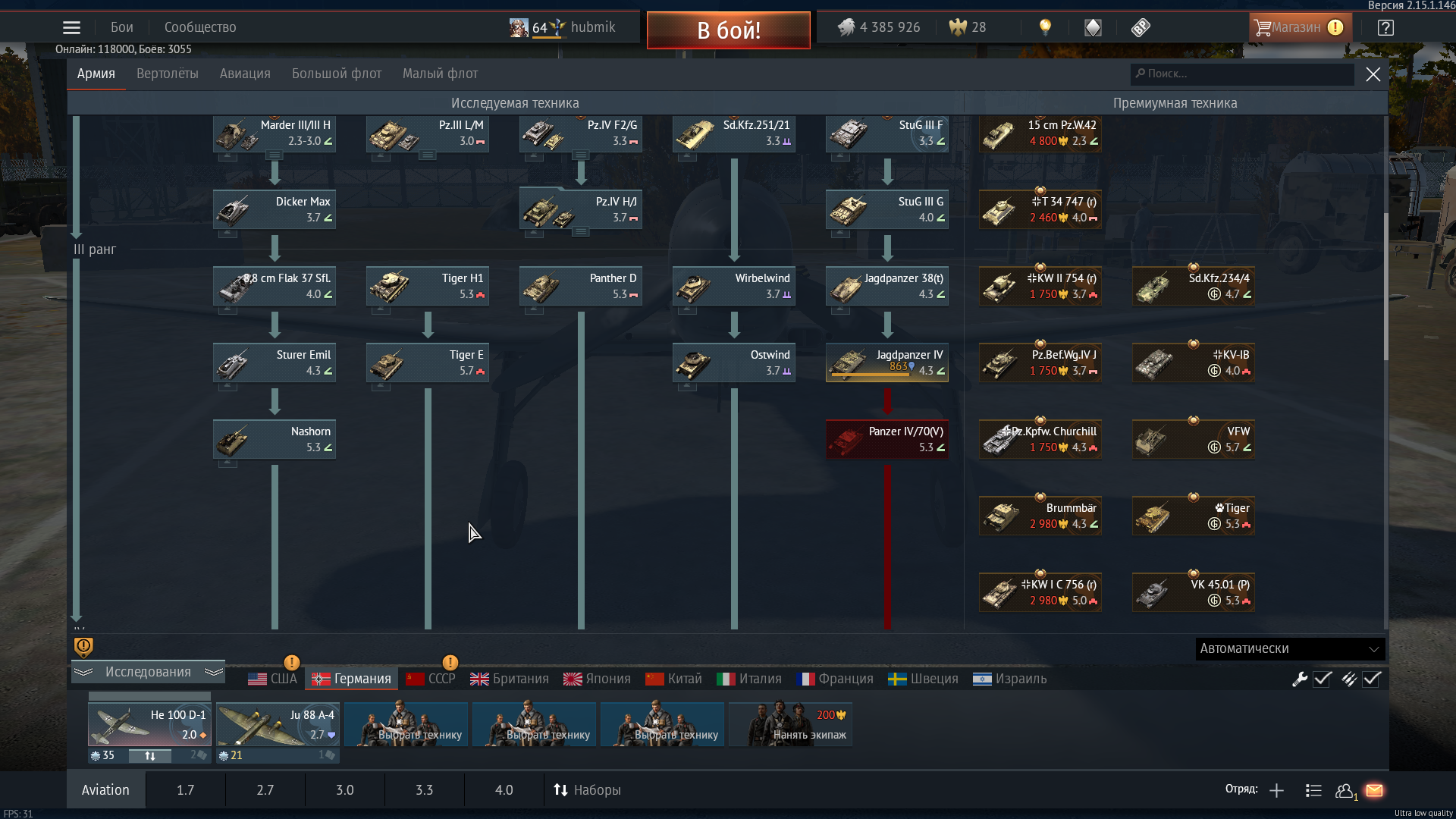Screen dimensions: 1456x819
Task: Open the ticket-shaped top bar icon
Action: pyautogui.click(x=1141, y=28)
